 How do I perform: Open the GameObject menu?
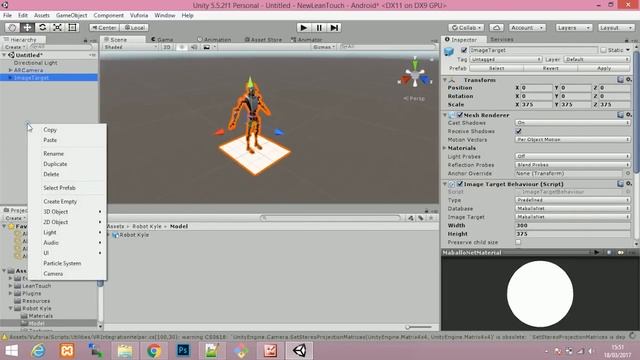pyautogui.click(x=71, y=15)
